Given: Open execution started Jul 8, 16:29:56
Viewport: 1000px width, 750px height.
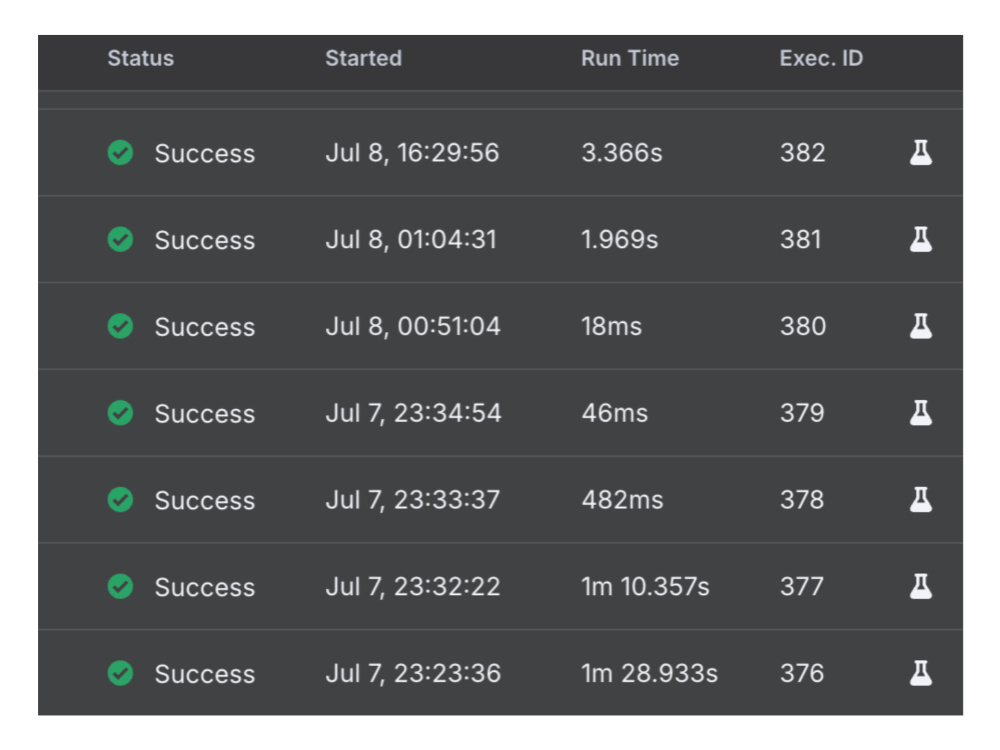Looking at the screenshot, I should pos(501,153).
